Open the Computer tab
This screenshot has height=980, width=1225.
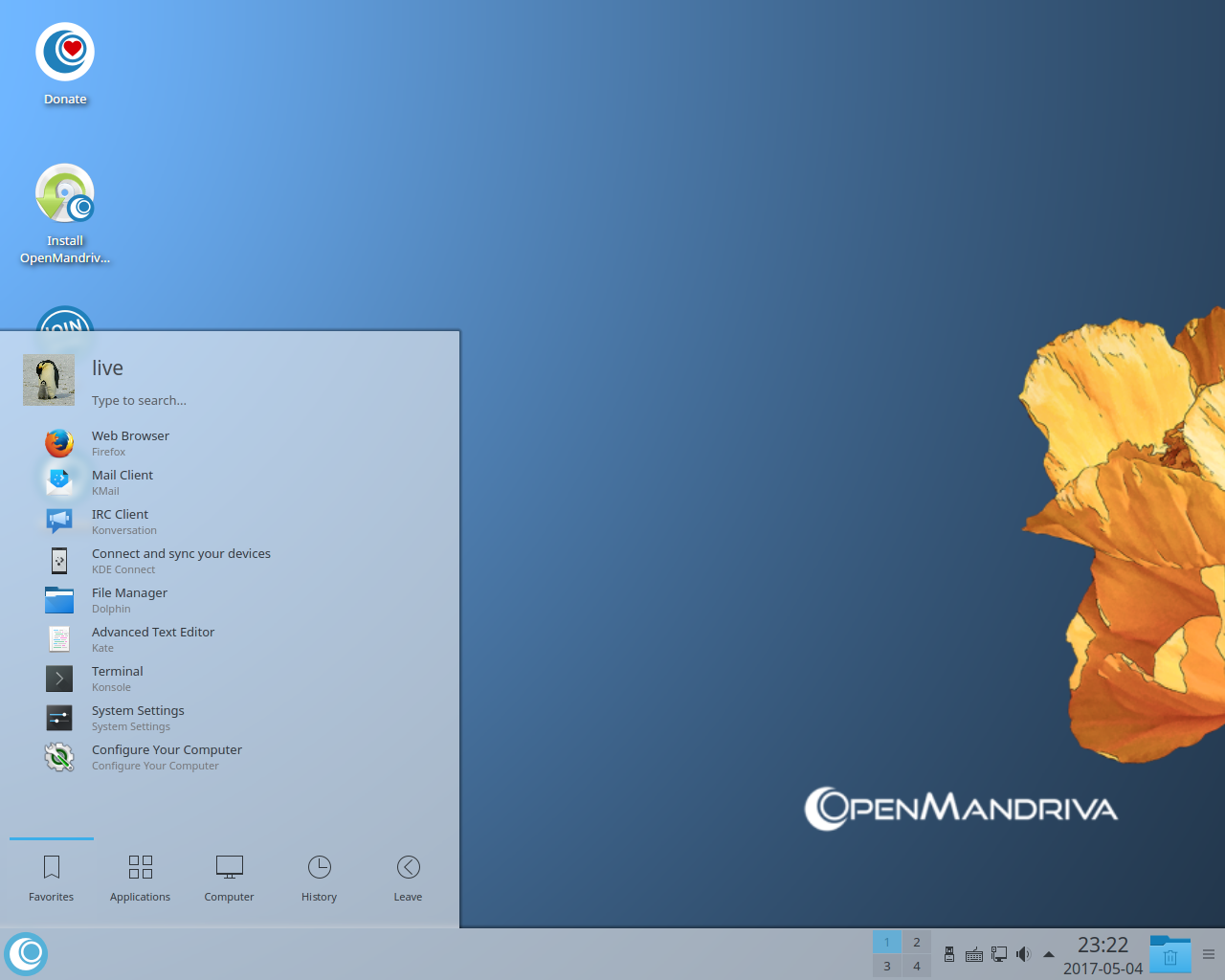[x=230, y=879]
